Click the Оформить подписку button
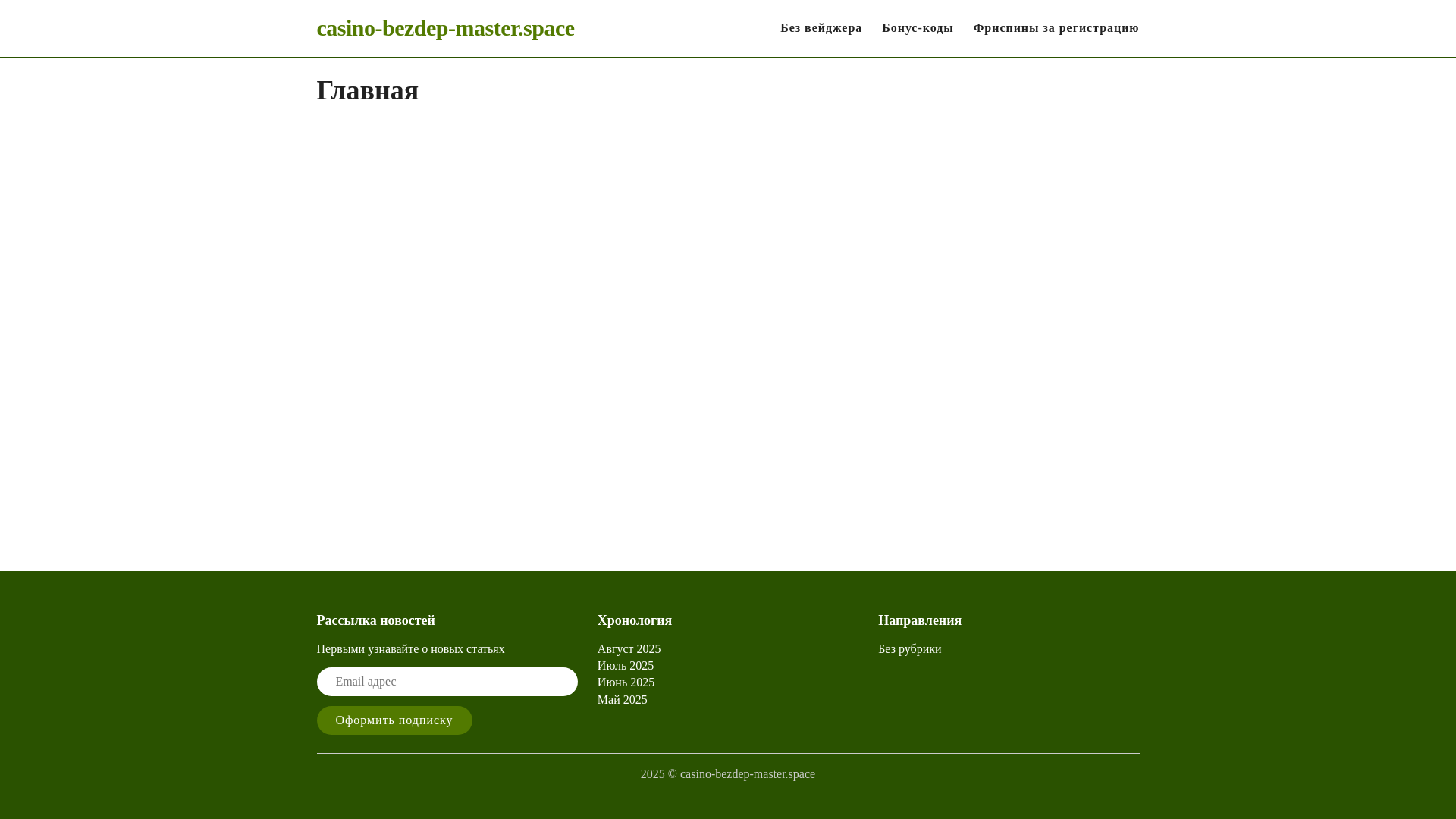The height and width of the screenshot is (819, 1456). click(x=394, y=720)
